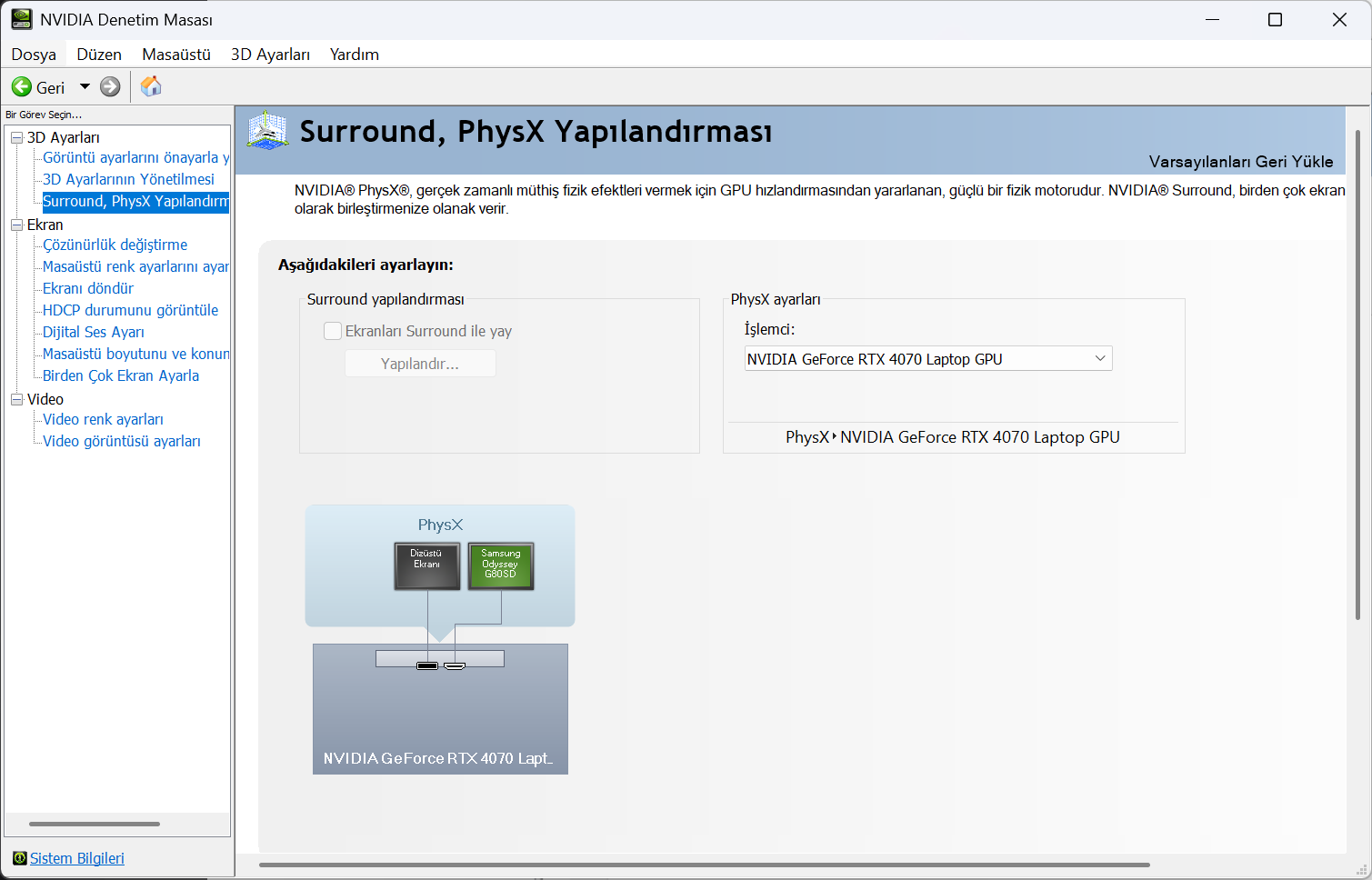Click the 'Aşağıdakileri ayarlayın:' heading
Screen dimensions: 1372x880
pos(366,265)
